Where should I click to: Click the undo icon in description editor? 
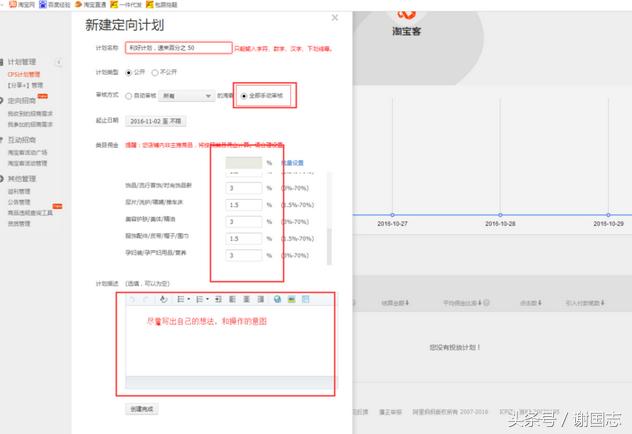pyautogui.click(x=132, y=299)
